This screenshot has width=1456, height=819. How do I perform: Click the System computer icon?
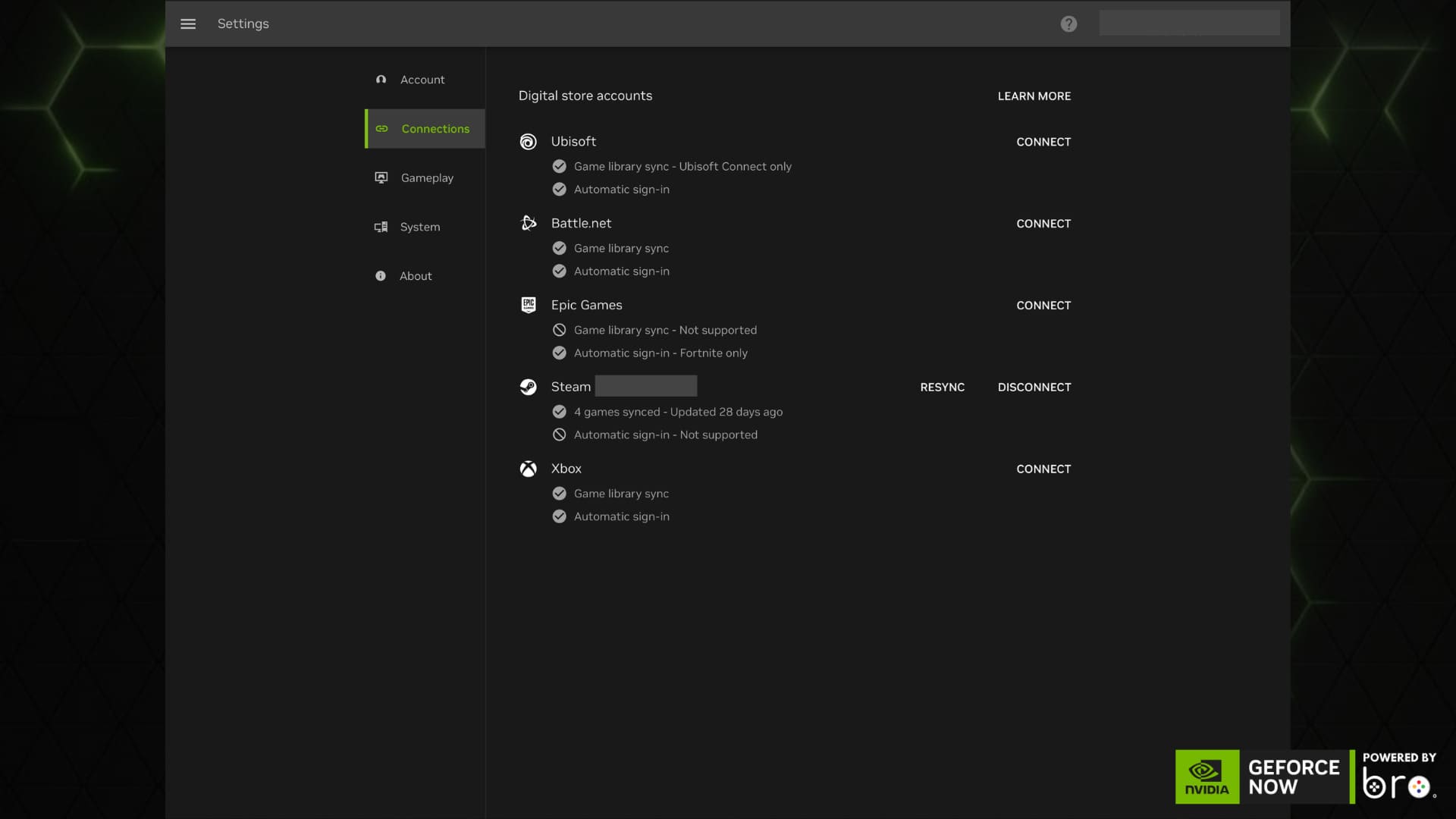pyautogui.click(x=381, y=227)
